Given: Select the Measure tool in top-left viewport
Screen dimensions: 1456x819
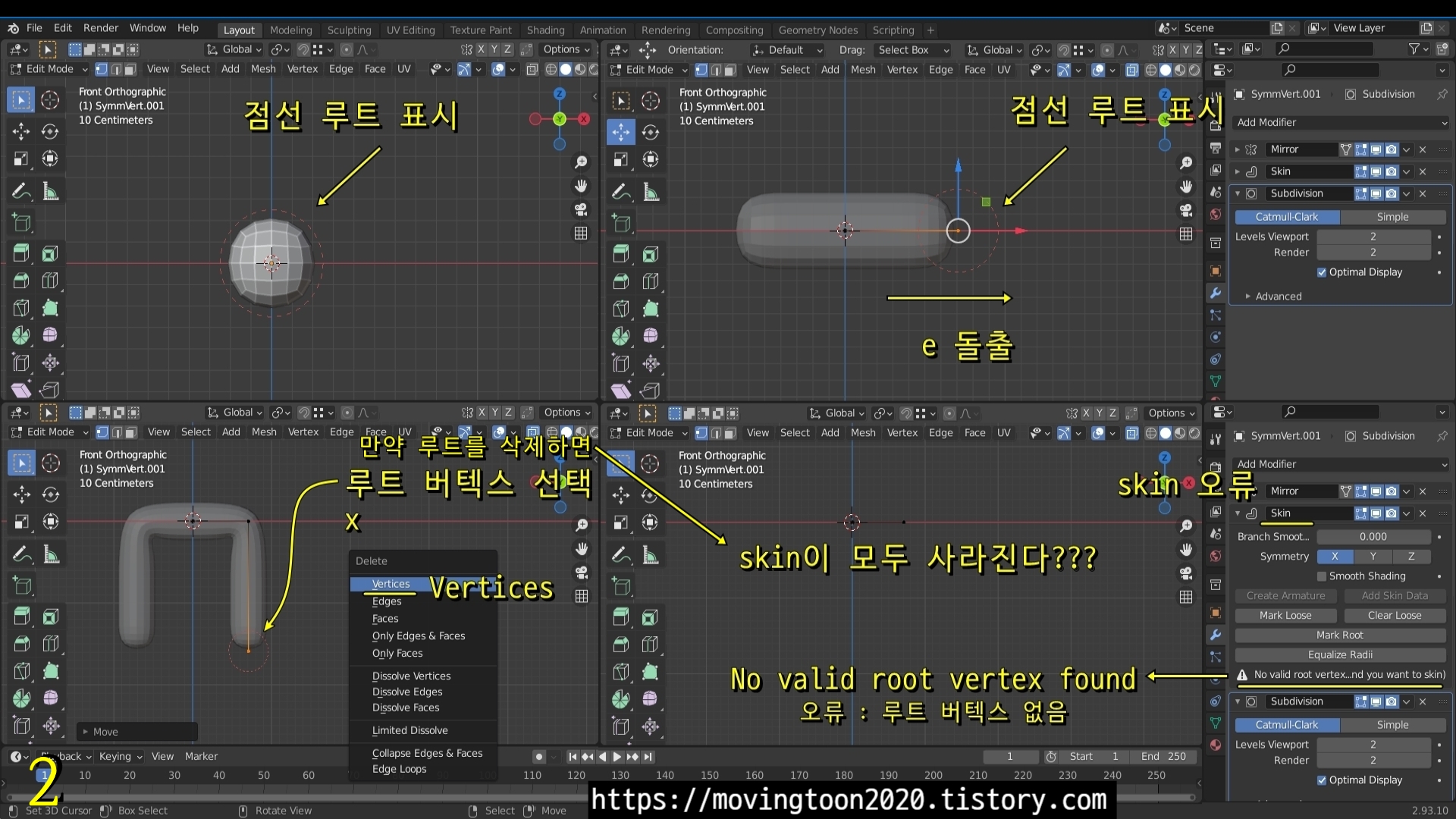Looking at the screenshot, I should [50, 191].
